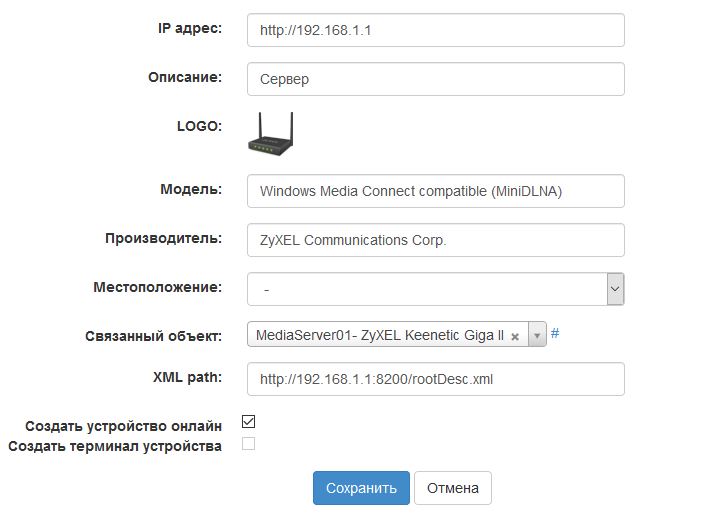
Task: Click into the Описание text field
Action: click(x=435, y=79)
